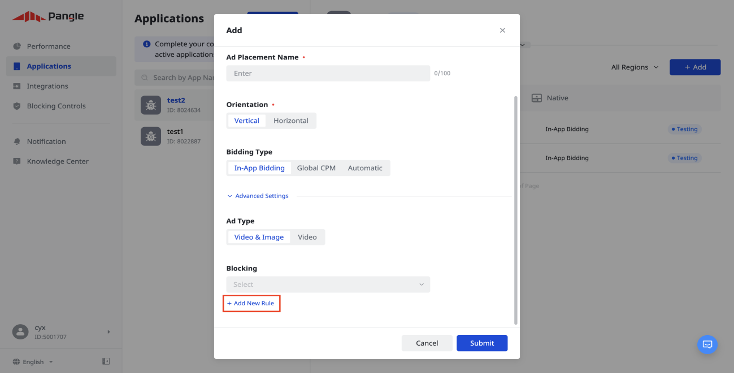Image resolution: width=734 pixels, height=374 pixels.
Task: Open the chat support bubble icon
Action: point(707,345)
